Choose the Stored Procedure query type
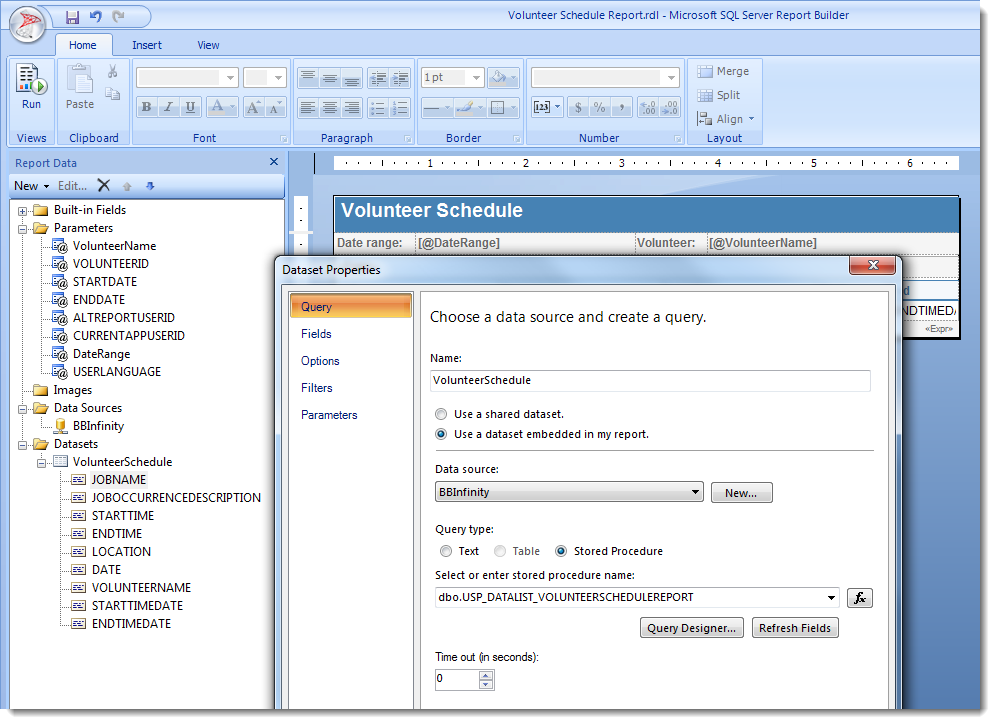 click(x=561, y=551)
